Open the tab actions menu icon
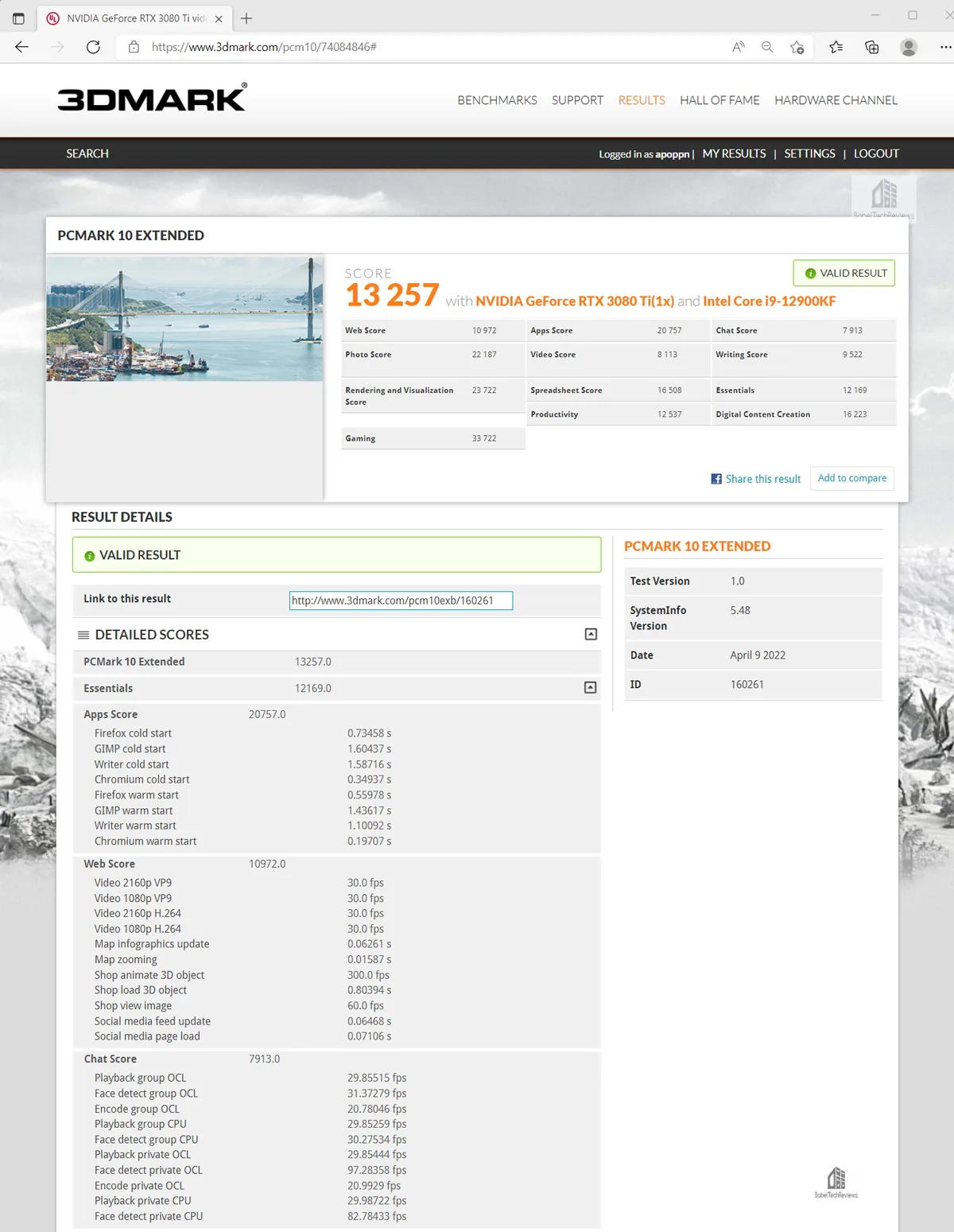 point(18,18)
